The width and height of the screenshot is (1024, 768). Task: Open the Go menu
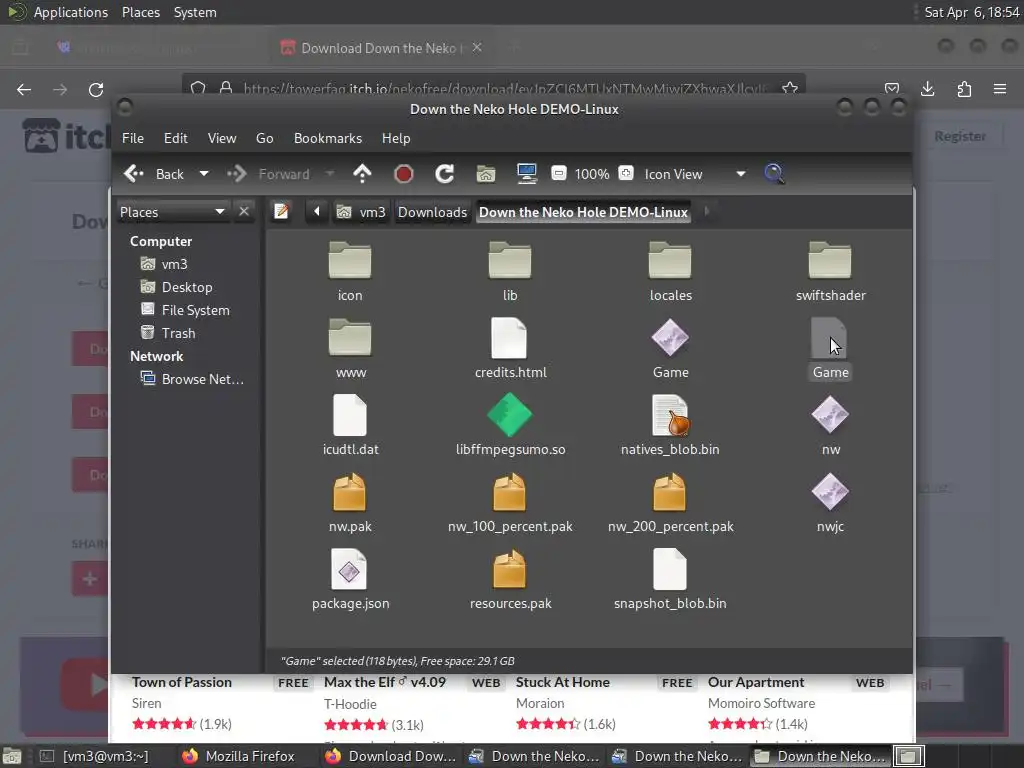(x=264, y=138)
